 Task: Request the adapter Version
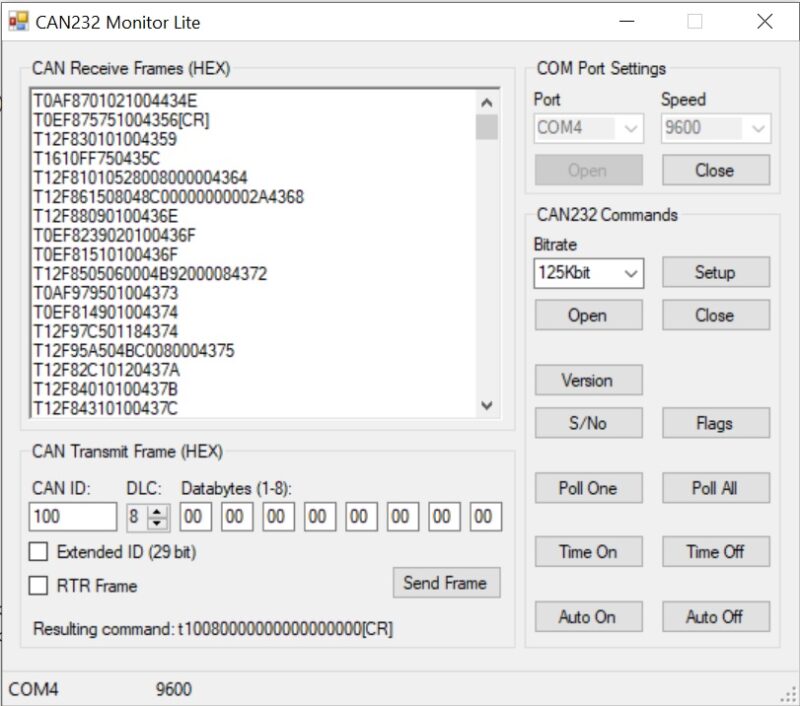[589, 380]
